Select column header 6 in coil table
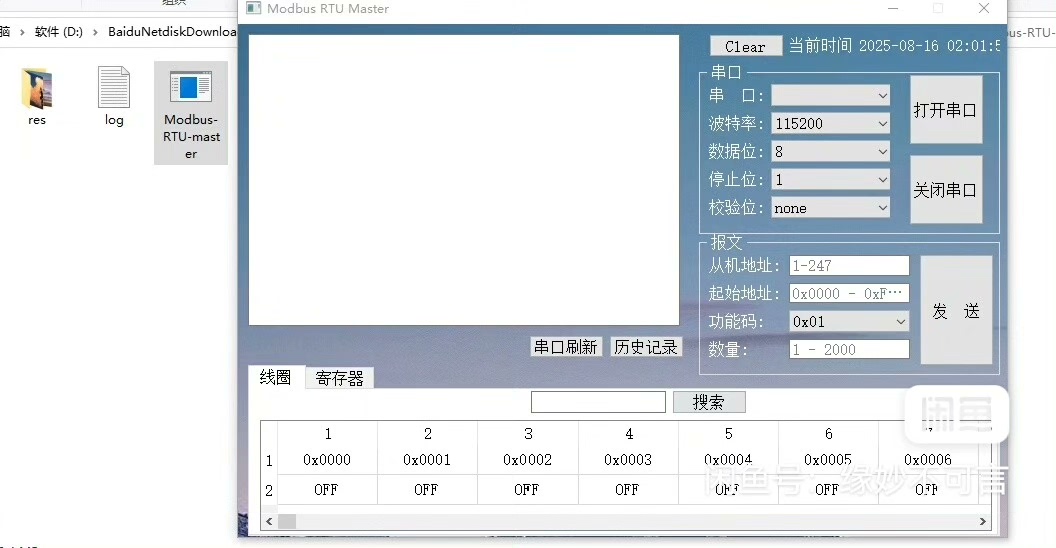1056x548 pixels. (828, 434)
